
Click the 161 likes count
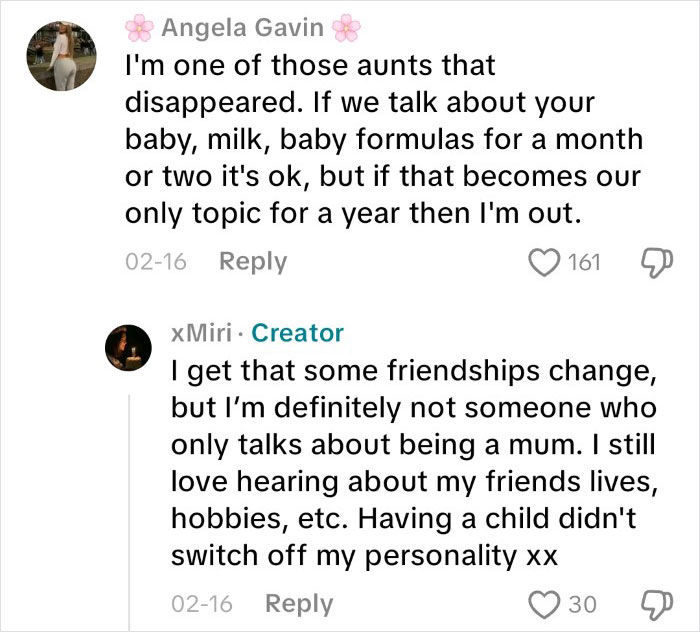[x=584, y=263]
